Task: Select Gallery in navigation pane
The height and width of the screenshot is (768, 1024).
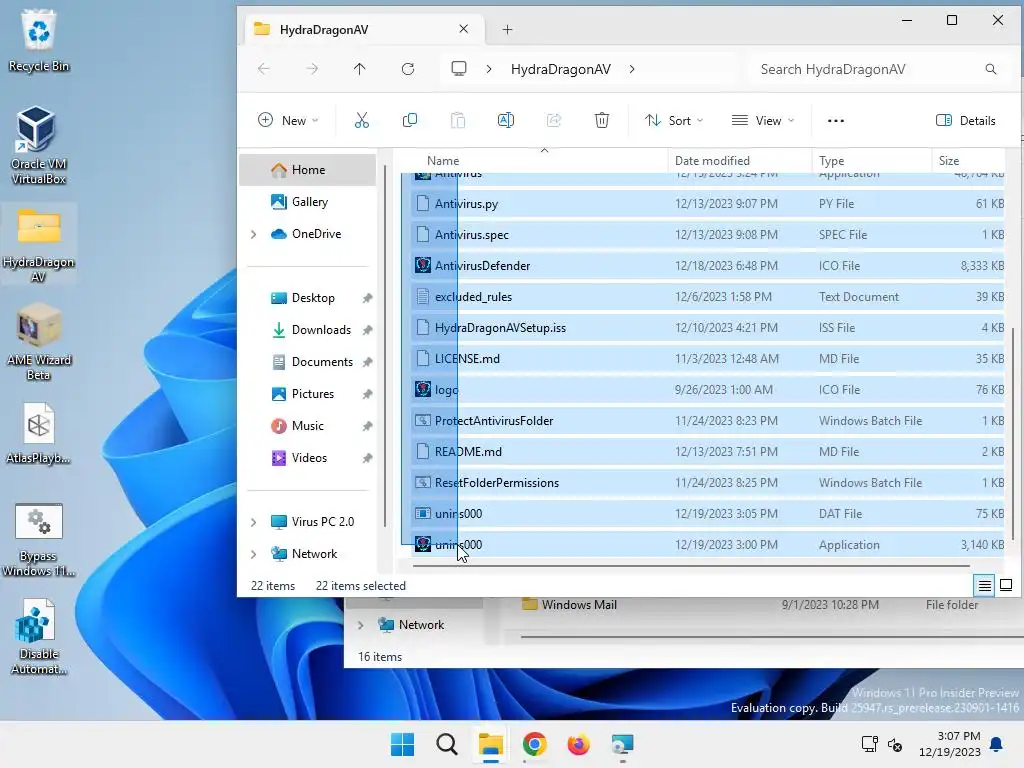Action: coord(308,202)
